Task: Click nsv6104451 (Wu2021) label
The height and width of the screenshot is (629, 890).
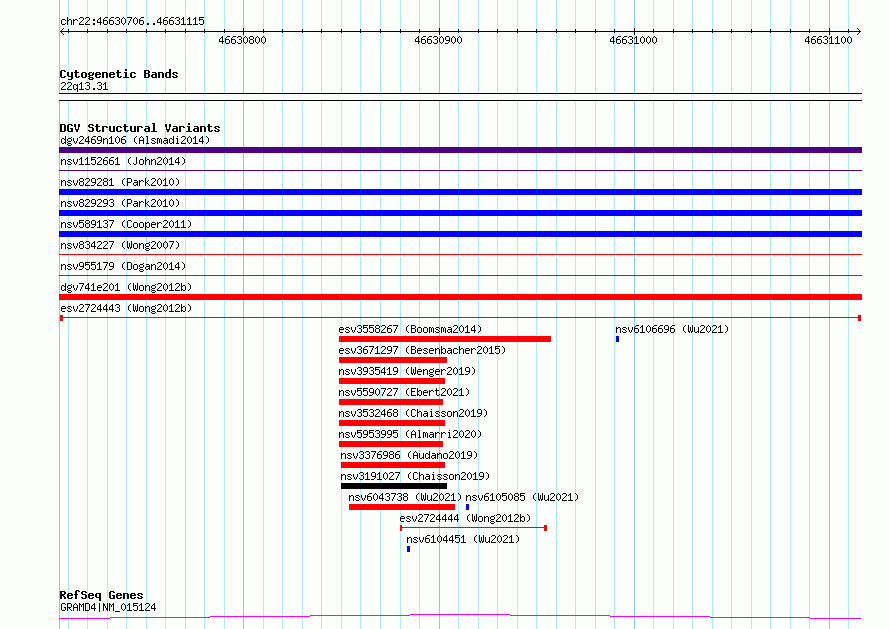Action: coord(463,539)
